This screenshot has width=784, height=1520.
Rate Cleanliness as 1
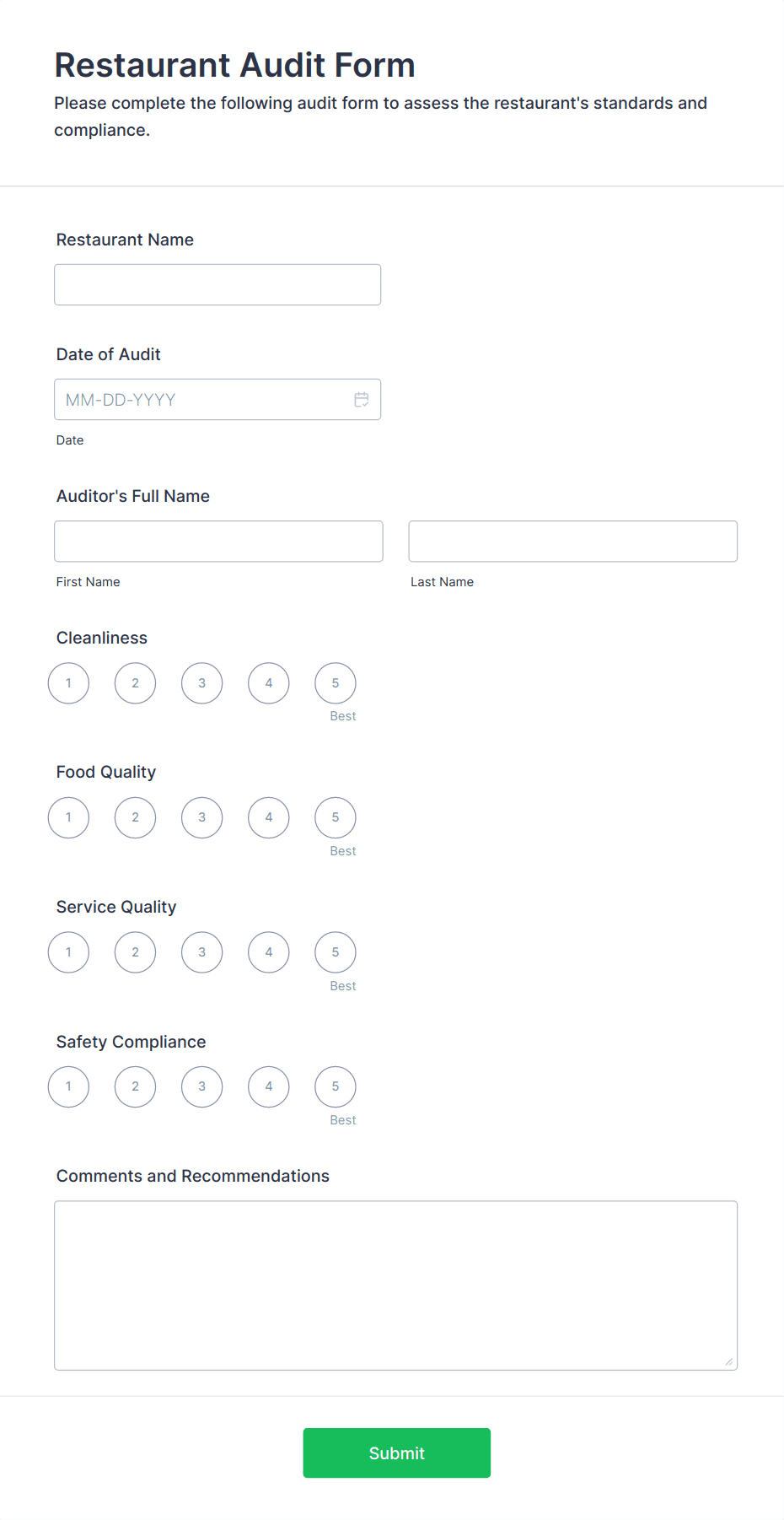[x=68, y=683]
